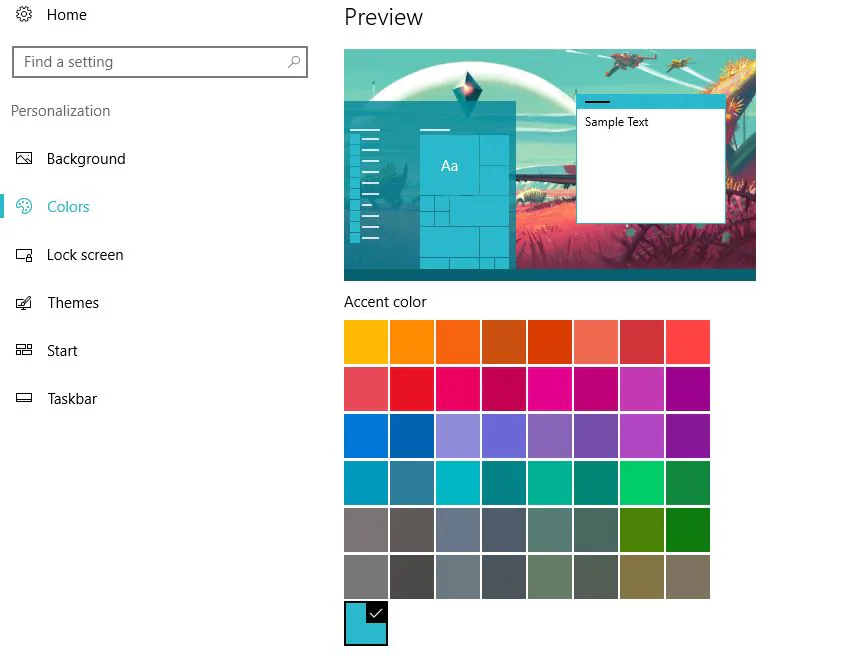Click the desktop preview image
The width and height of the screenshot is (843, 656).
click(549, 165)
